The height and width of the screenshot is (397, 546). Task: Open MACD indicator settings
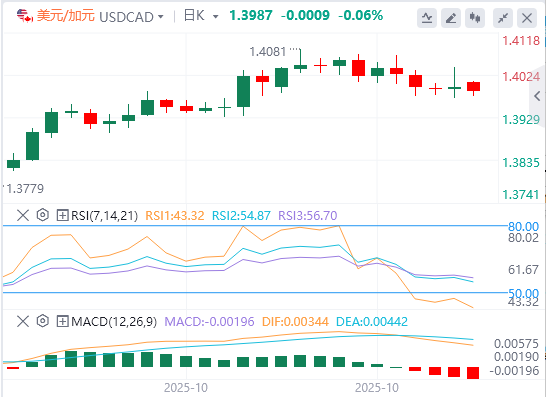pyautogui.click(x=42, y=321)
